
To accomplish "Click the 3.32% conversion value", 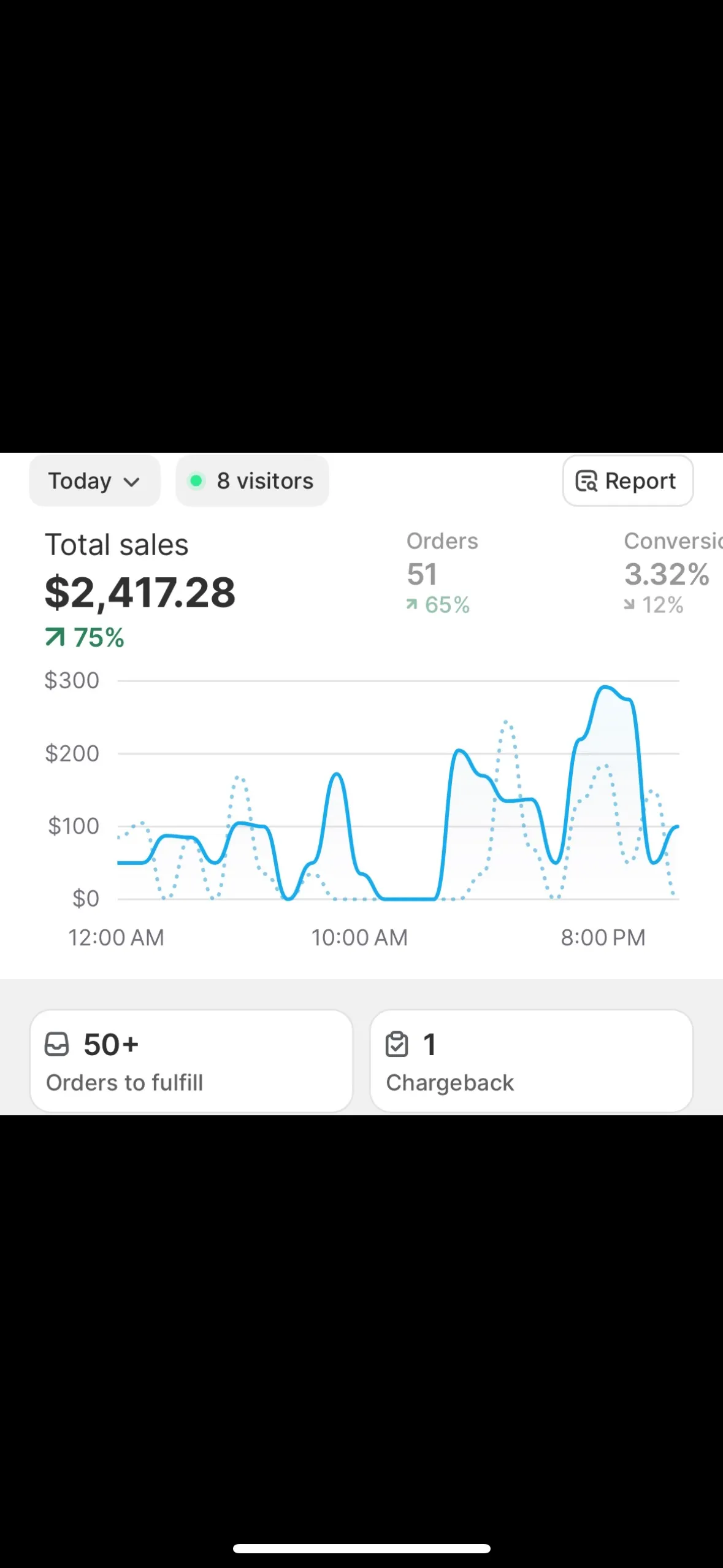I will (x=667, y=574).
